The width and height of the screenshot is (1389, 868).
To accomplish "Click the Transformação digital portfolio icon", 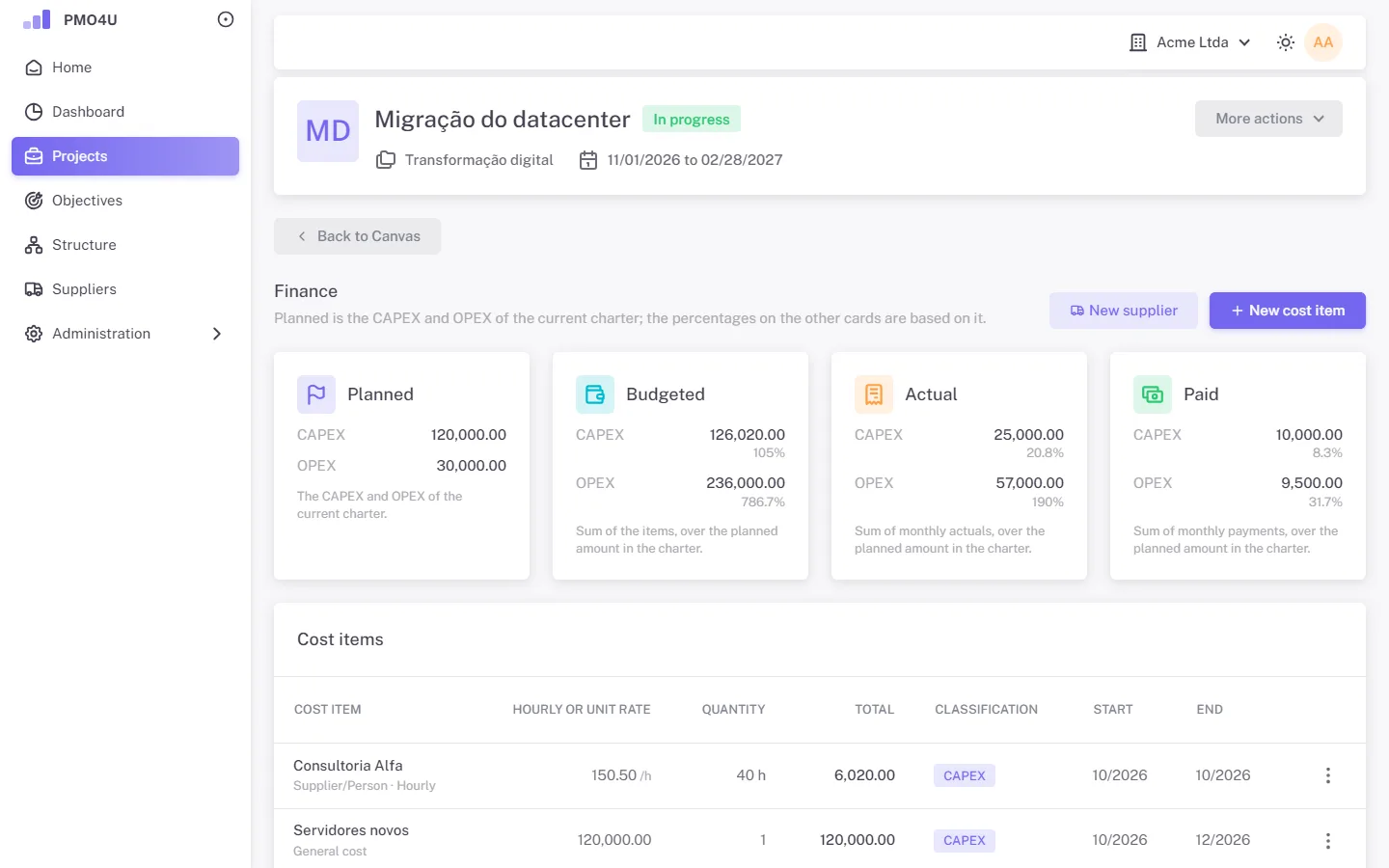I will pos(386,160).
